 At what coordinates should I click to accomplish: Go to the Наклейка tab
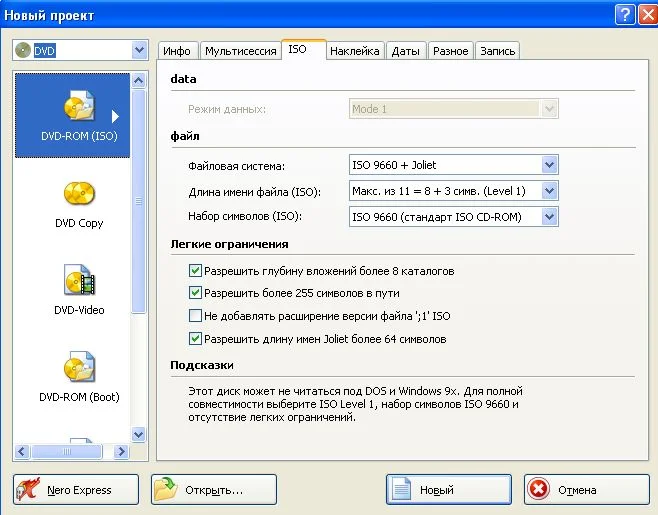(355, 51)
